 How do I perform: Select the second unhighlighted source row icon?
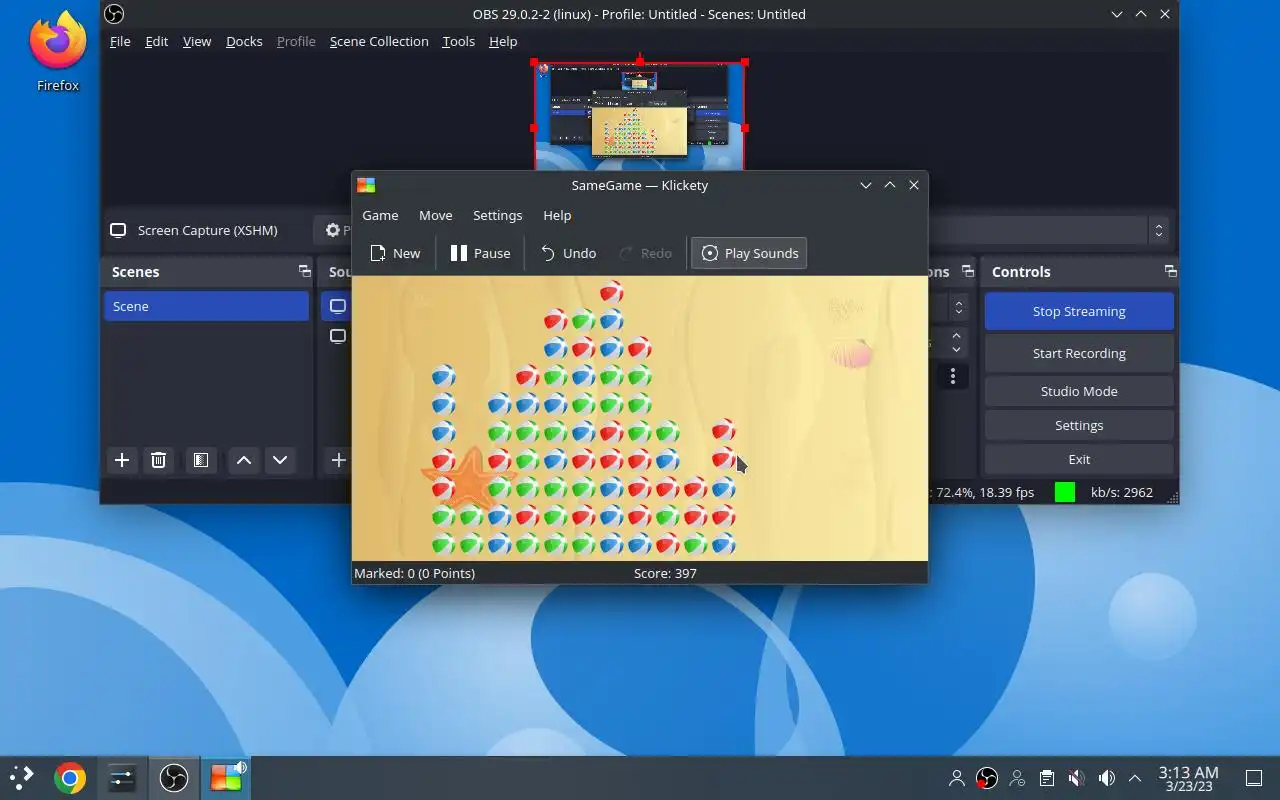tap(338, 336)
